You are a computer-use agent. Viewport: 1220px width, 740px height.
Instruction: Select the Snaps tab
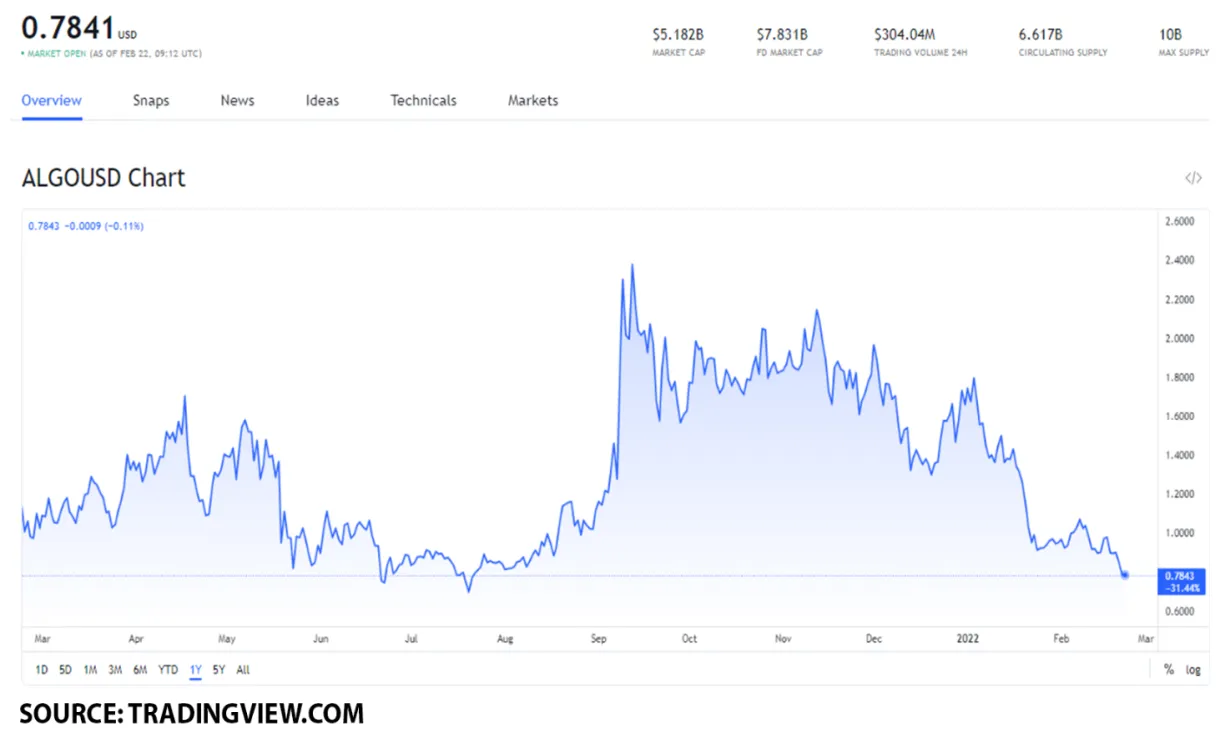coord(151,100)
